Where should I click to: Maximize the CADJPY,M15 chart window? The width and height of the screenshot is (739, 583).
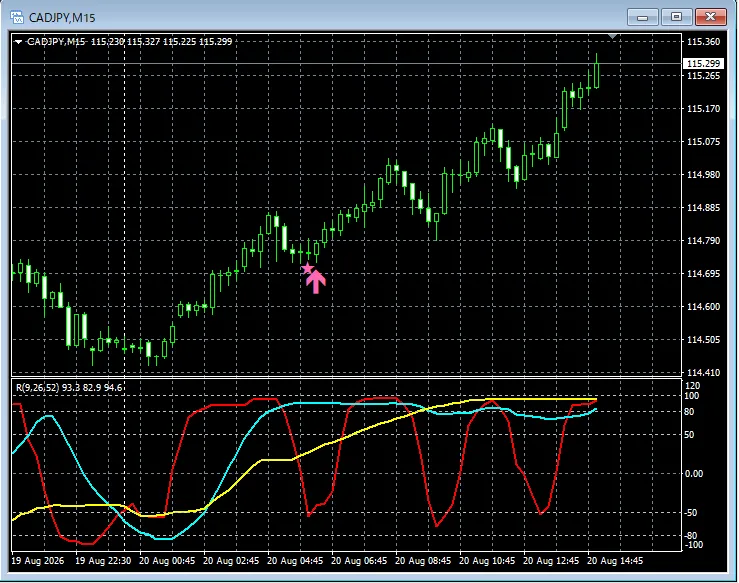676,17
